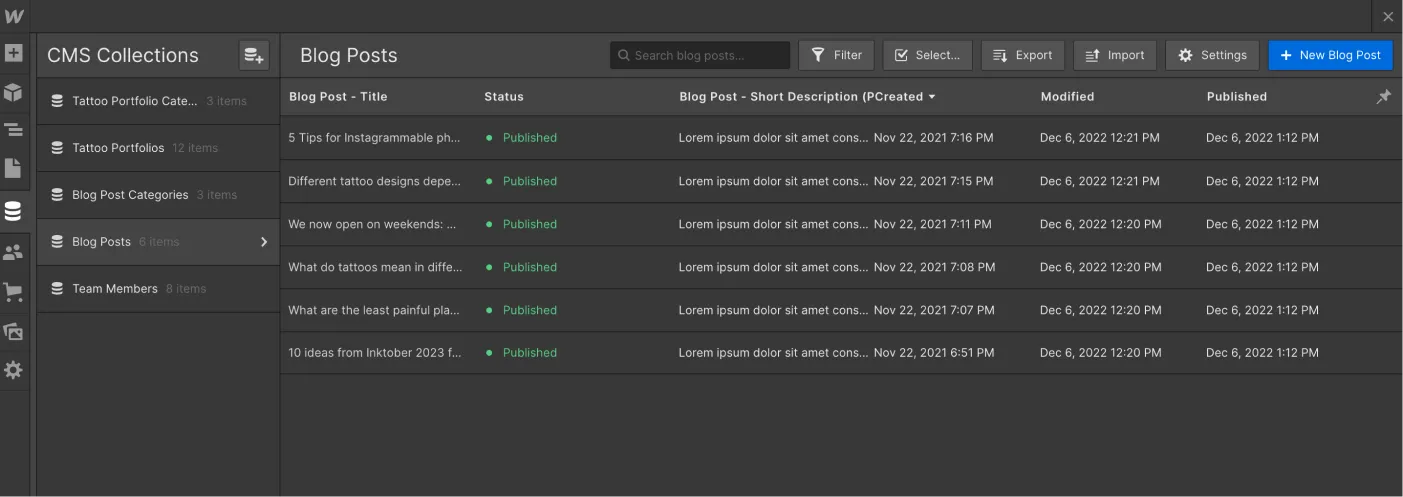This screenshot has height=497, width=1403.
Task: Sort by Blog Post - Short Description column
Action: 775,97
